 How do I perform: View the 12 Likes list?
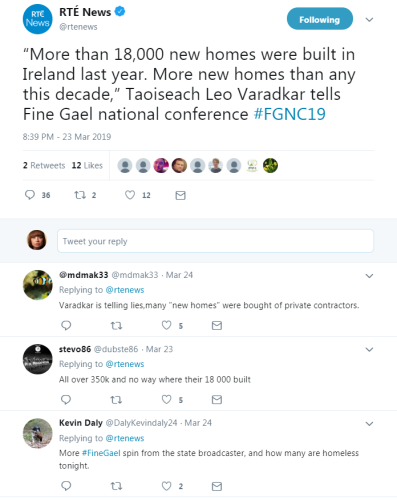87,165
